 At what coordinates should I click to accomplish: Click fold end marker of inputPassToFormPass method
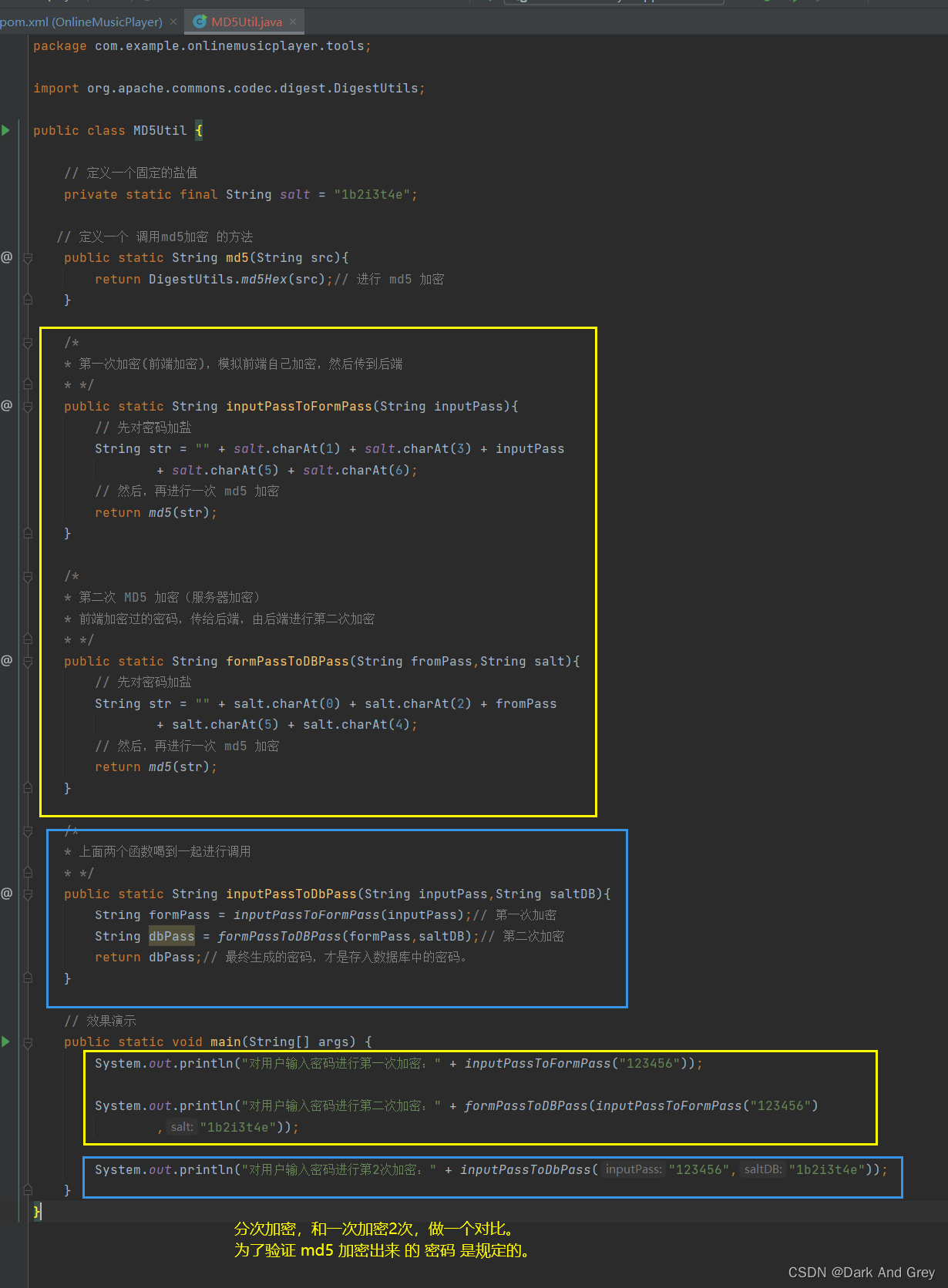tap(28, 532)
